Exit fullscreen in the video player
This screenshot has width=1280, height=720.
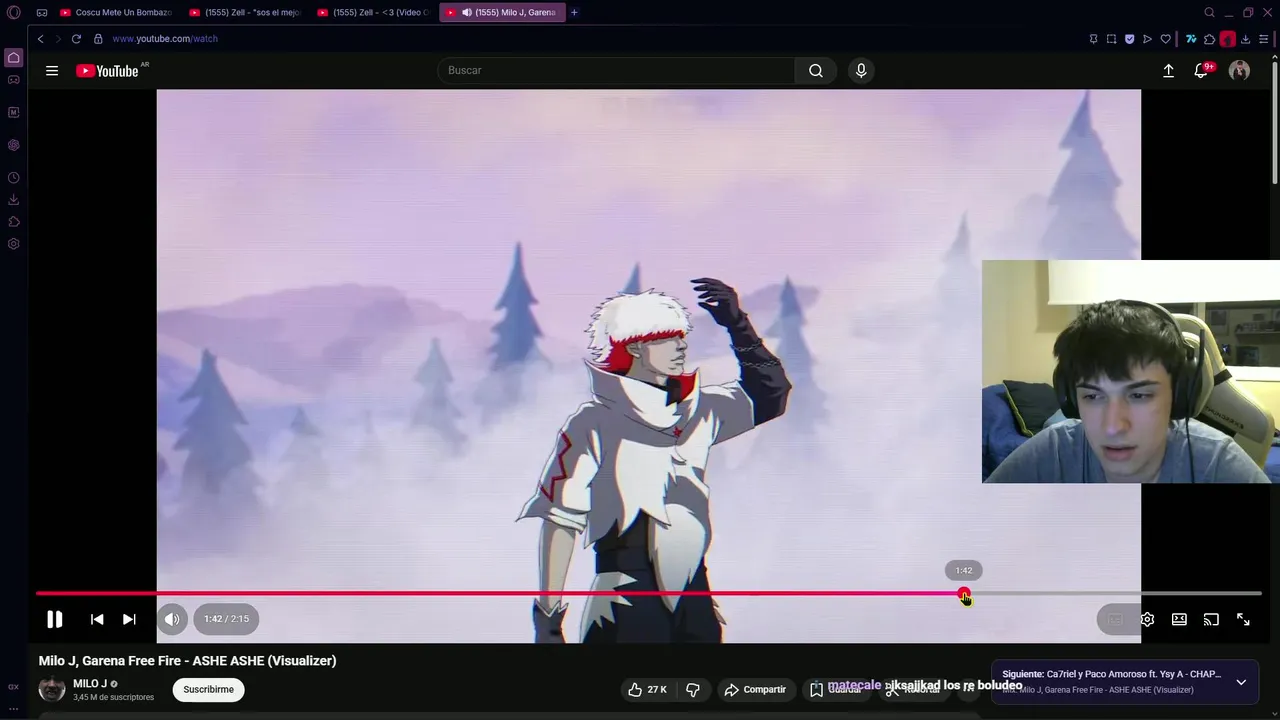tap(1243, 619)
